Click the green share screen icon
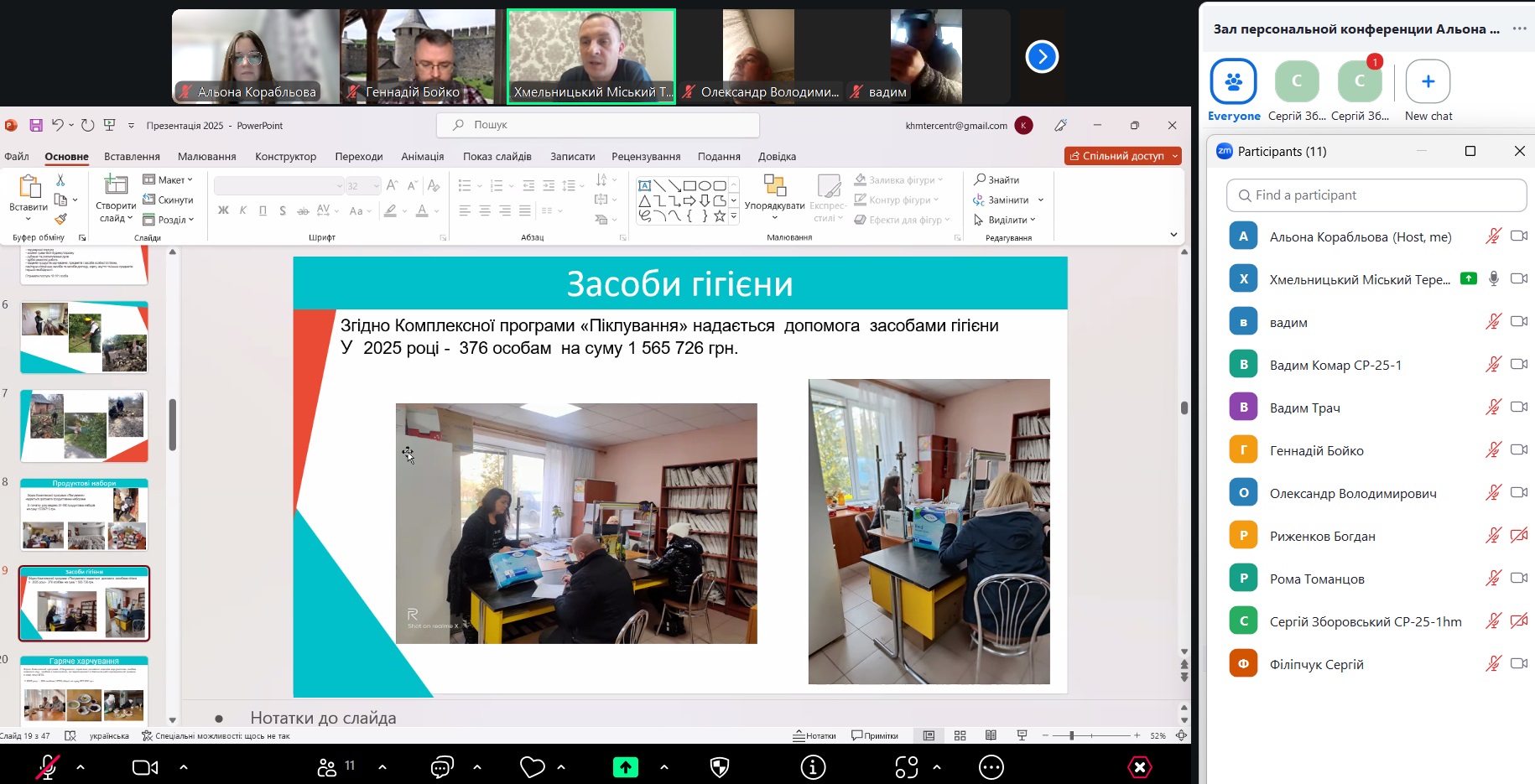Image resolution: width=1535 pixels, height=784 pixels. click(x=625, y=766)
